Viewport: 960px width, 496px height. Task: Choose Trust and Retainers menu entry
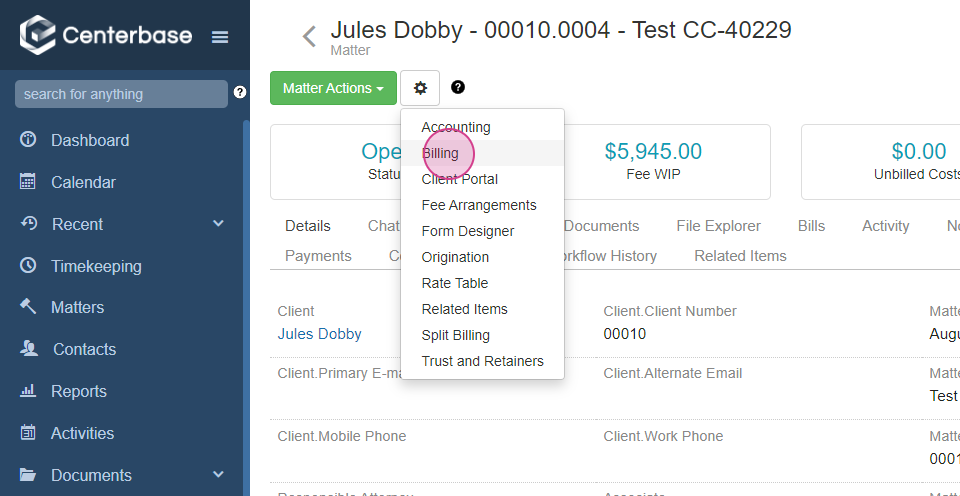pyautogui.click(x=482, y=361)
